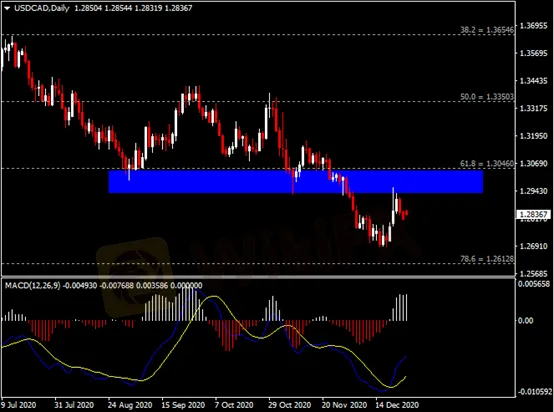Select price scale value 1.33175
The image size is (554, 412).
(534, 108)
